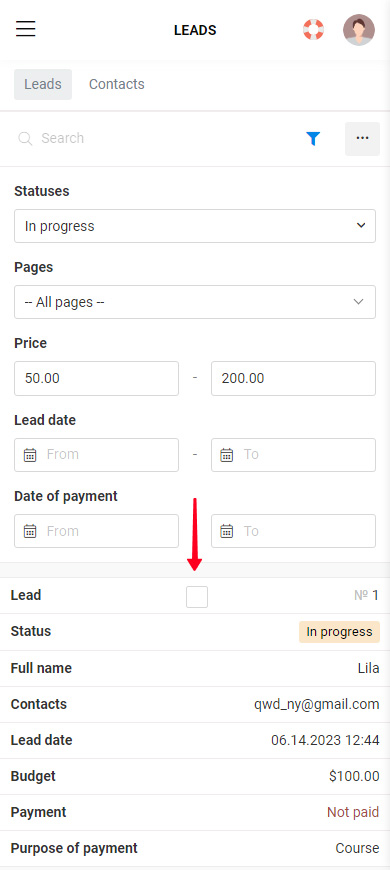This screenshot has height=870, width=390.
Task: Click the blue filter funnel icon
Action: coord(313,139)
